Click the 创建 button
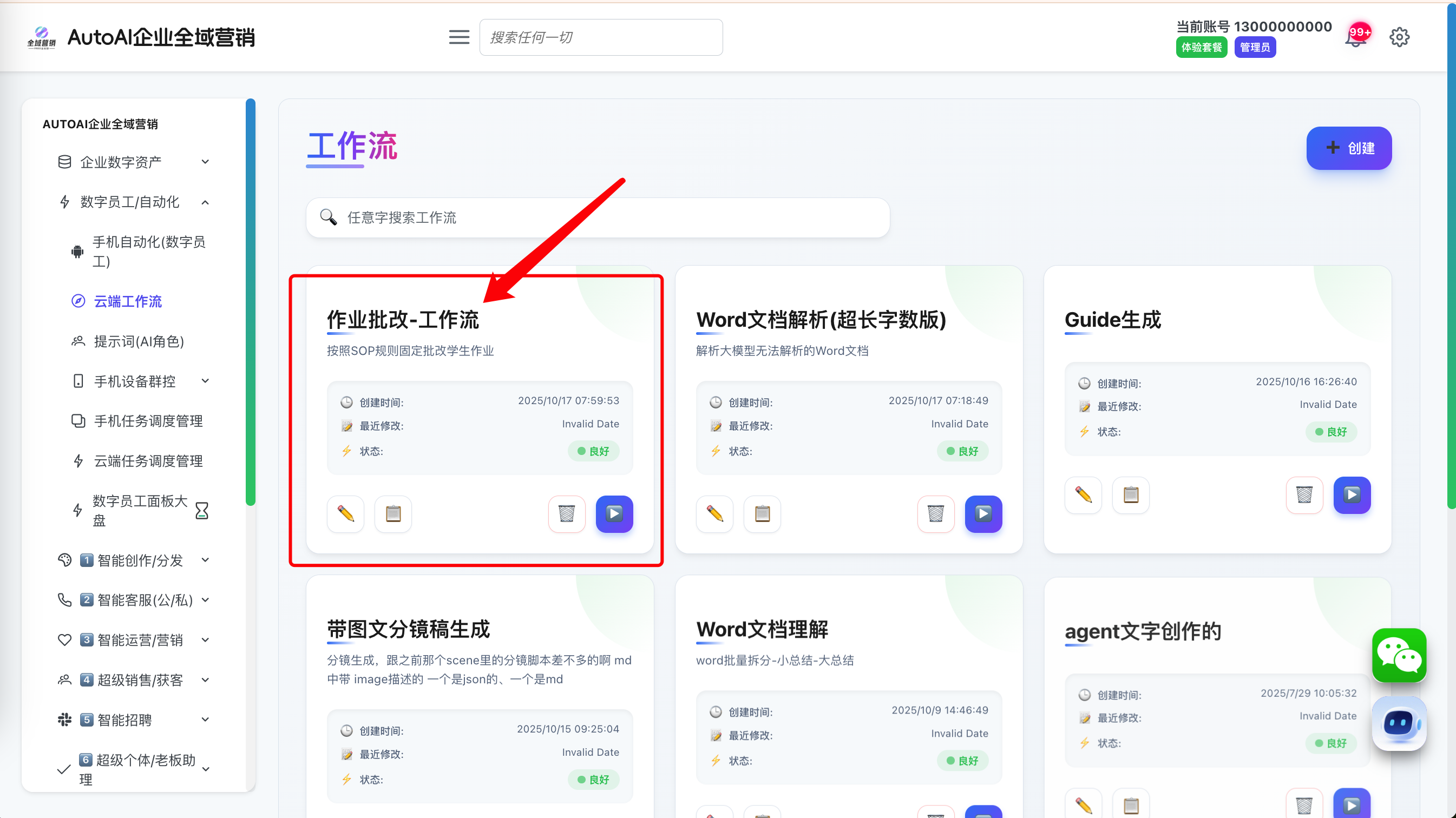This screenshot has width=1456, height=818. click(x=1349, y=148)
